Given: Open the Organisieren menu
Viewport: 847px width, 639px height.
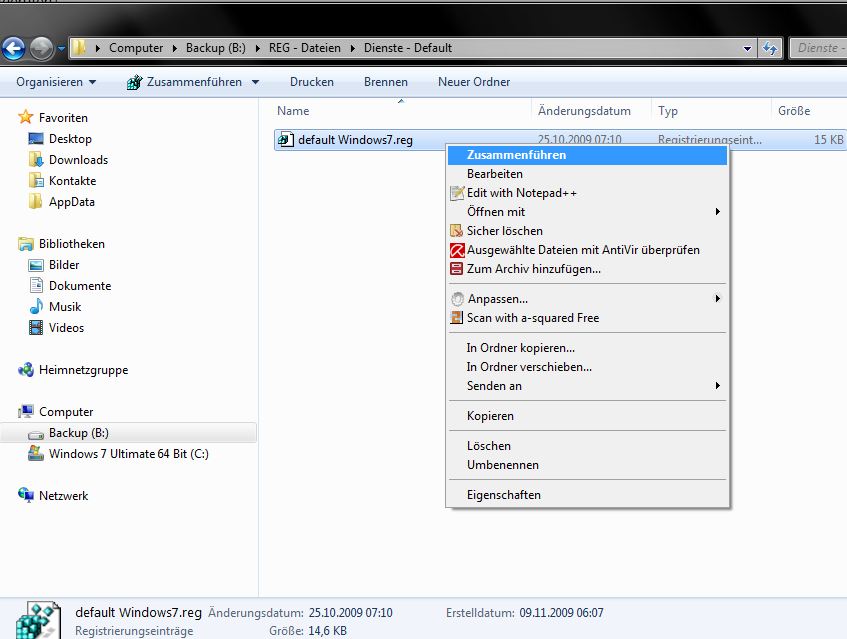Looking at the screenshot, I should (56, 82).
